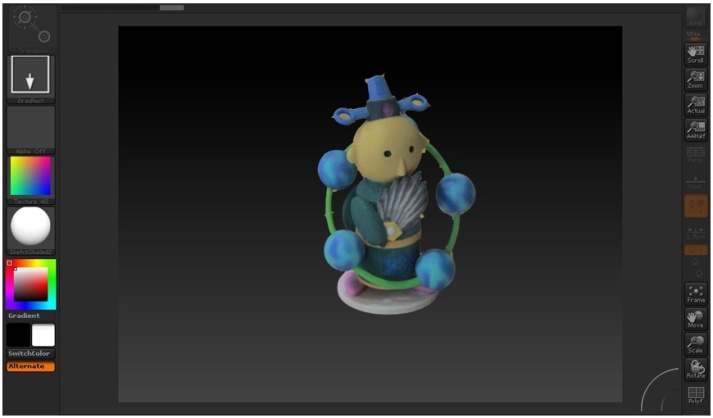The width and height of the screenshot is (713, 418).
Task: Toggle the small orange XYZ button
Action: click(x=696, y=251)
